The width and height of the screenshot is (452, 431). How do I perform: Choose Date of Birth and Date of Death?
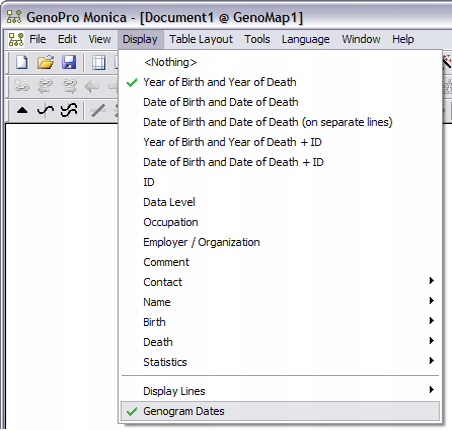click(280, 102)
